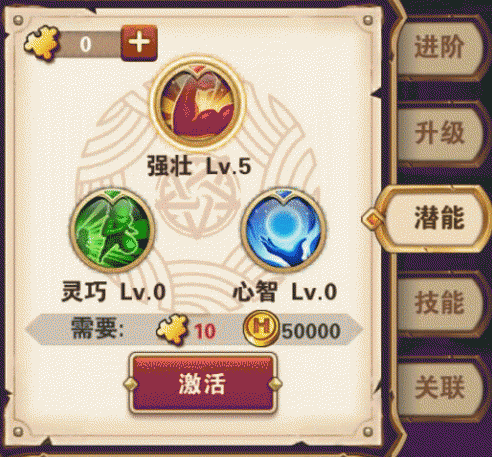The height and width of the screenshot is (457, 492).
Task: Open the 技能 tab
Action: click(x=440, y=302)
